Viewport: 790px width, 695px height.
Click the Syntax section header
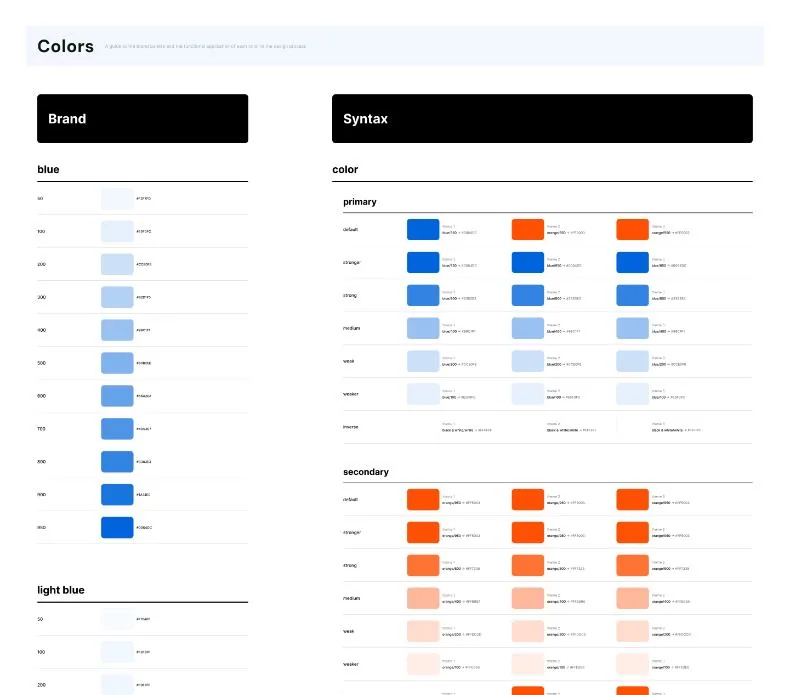tap(542, 118)
